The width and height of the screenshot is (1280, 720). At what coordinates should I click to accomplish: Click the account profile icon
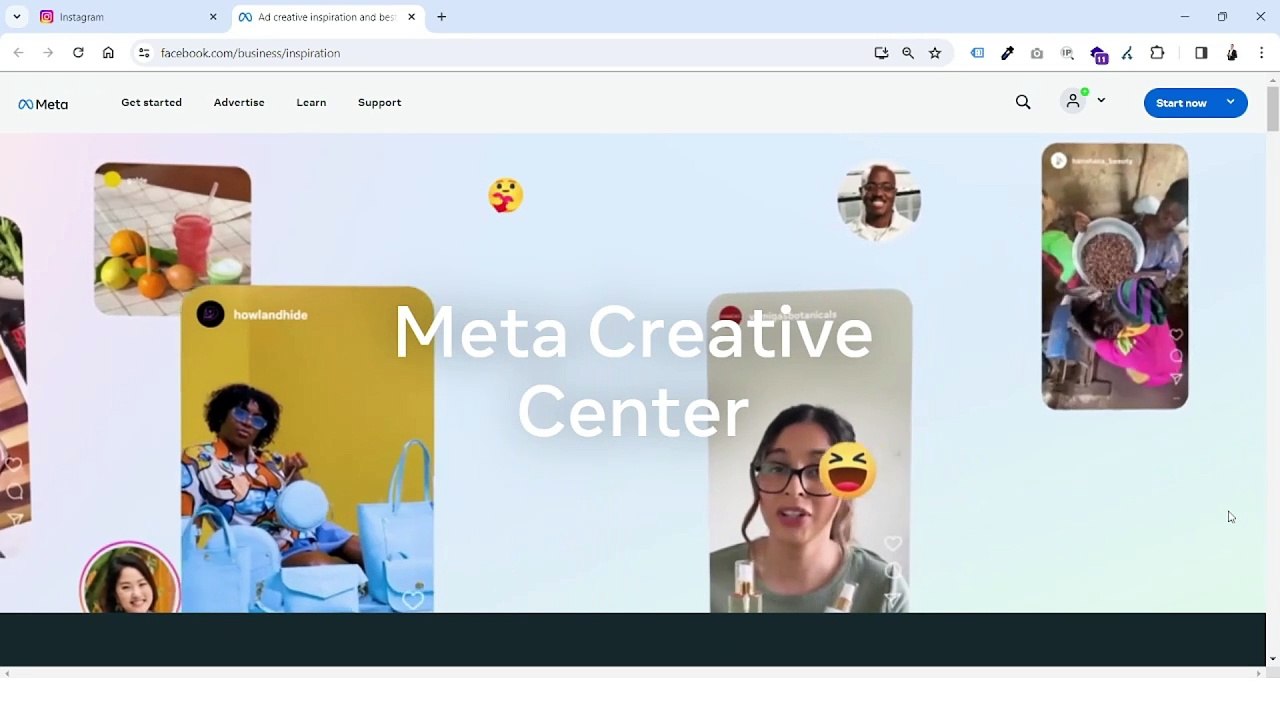(1073, 101)
